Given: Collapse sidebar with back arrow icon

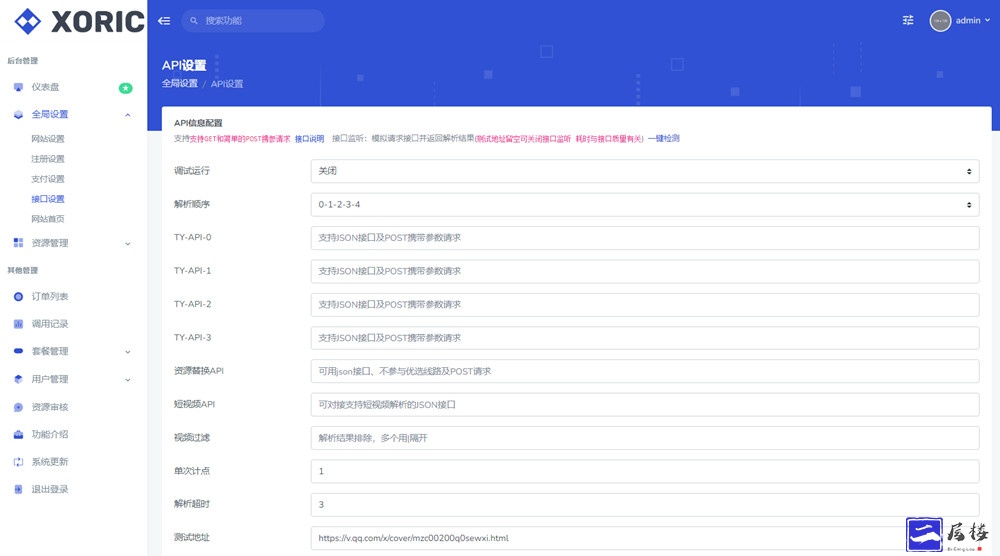Looking at the screenshot, I should (165, 20).
